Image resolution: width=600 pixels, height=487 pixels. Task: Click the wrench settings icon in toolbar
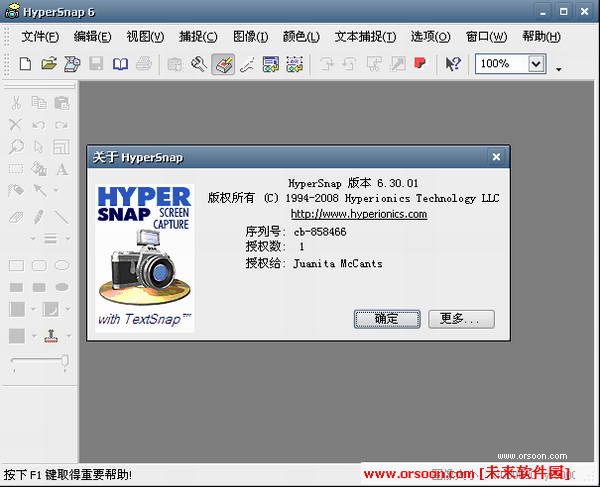[199, 64]
